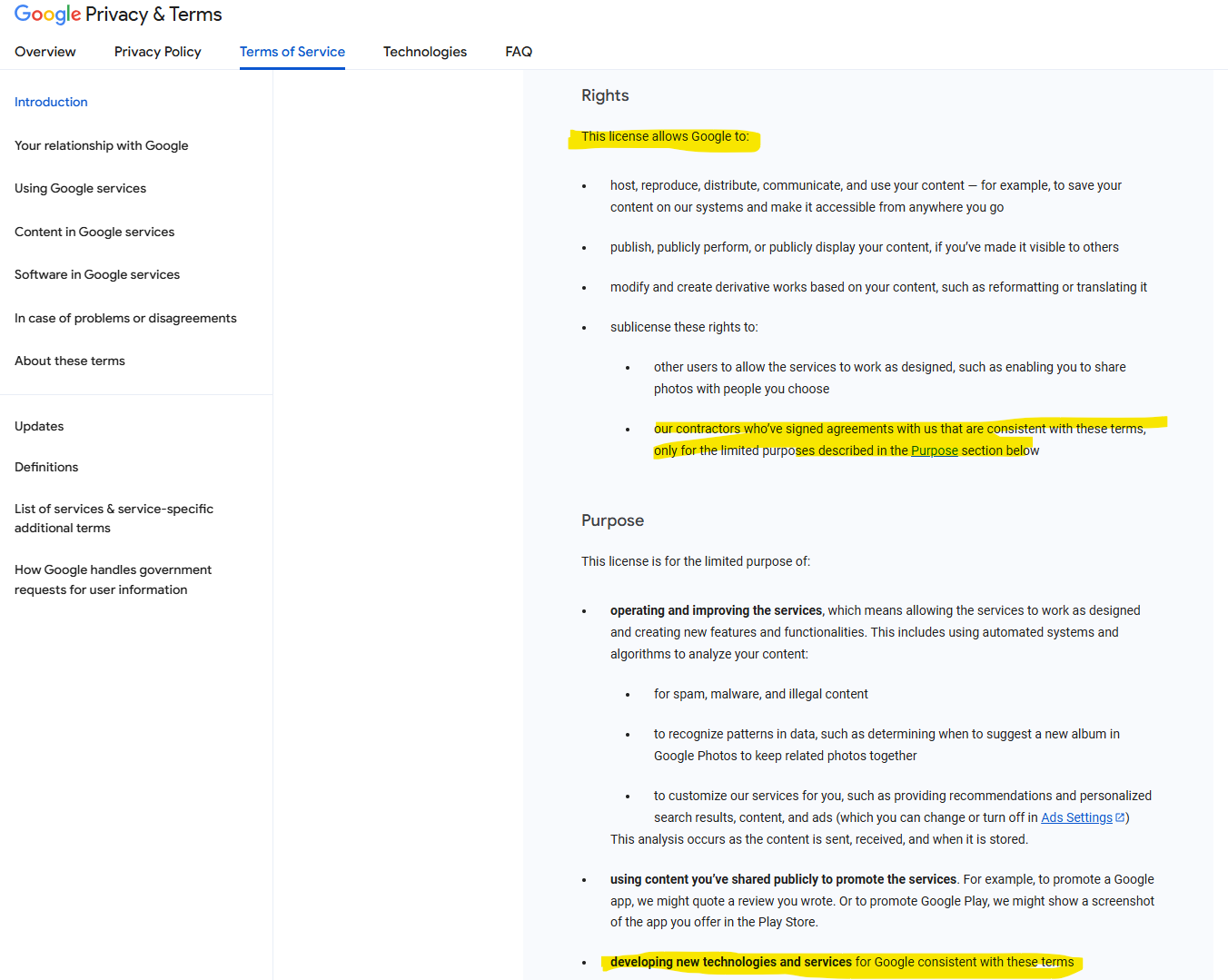Open List of services & service-specific additional terms
This screenshot has width=1228, height=980.
point(114,519)
